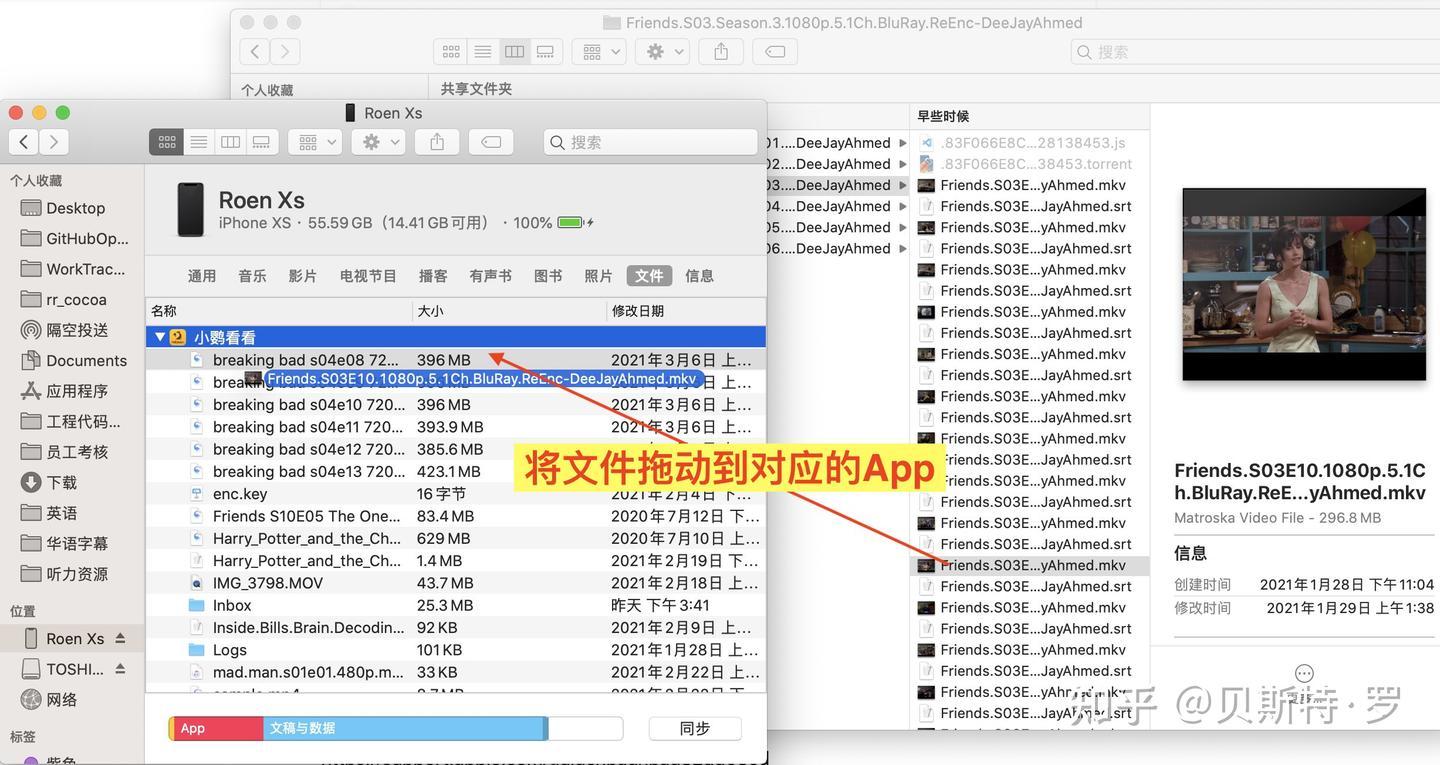
Task: Switch front Finder to list view
Action: pyautogui.click(x=199, y=142)
